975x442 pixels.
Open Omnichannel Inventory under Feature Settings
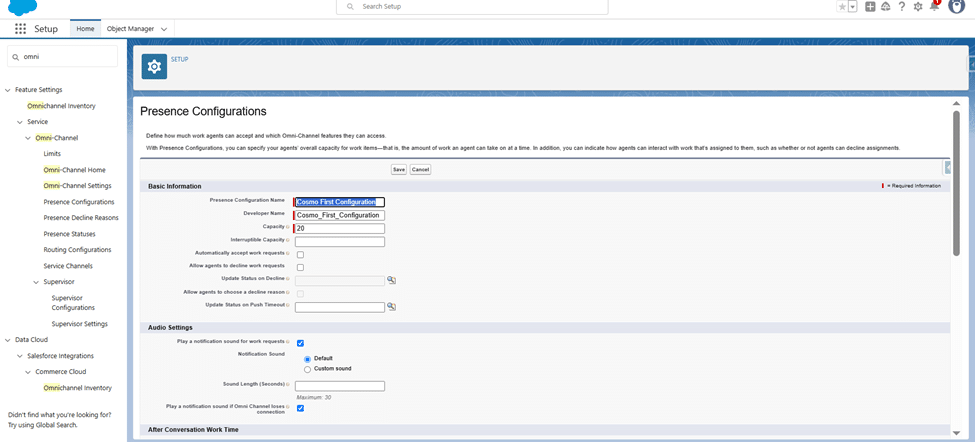[62, 106]
